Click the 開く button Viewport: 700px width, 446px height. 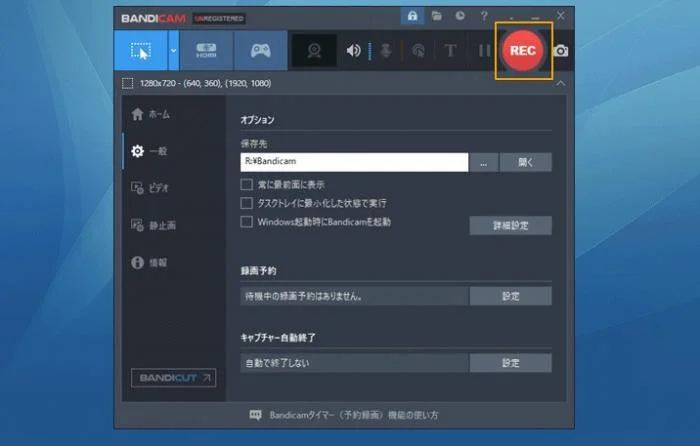(525, 163)
